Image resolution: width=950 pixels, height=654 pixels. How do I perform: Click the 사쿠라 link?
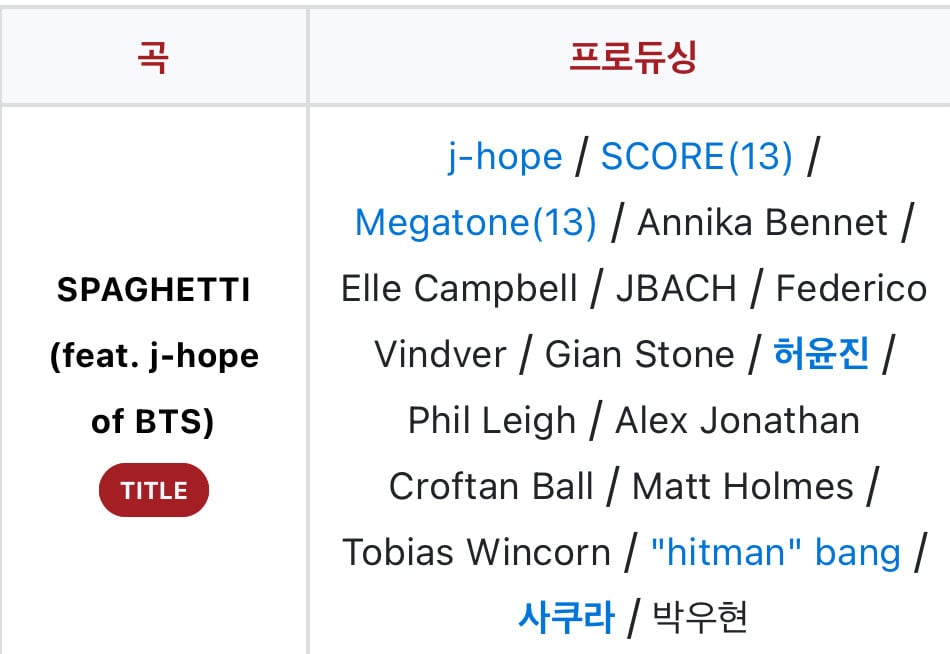tap(566, 617)
